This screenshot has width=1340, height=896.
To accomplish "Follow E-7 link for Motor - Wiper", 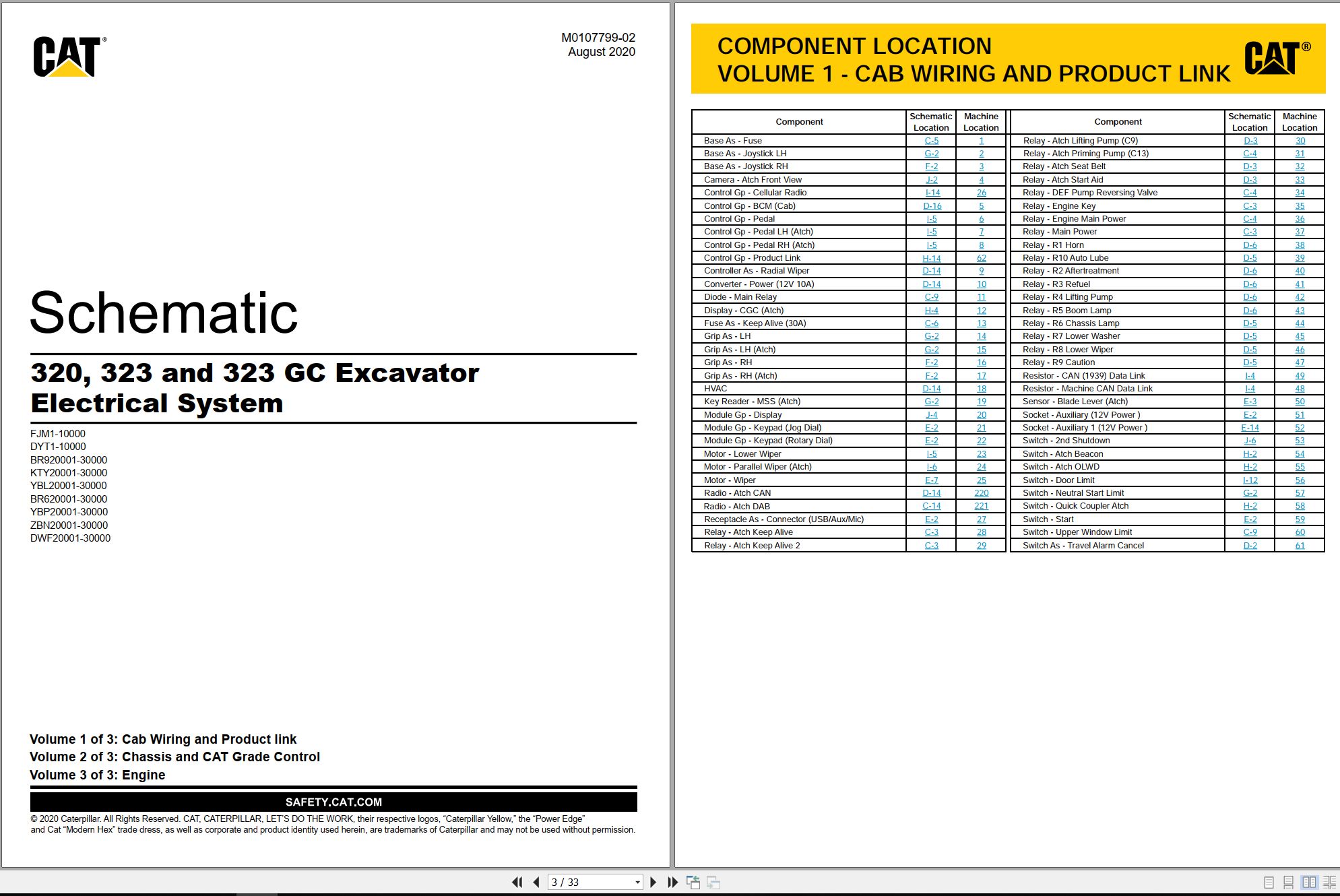I will (x=931, y=480).
